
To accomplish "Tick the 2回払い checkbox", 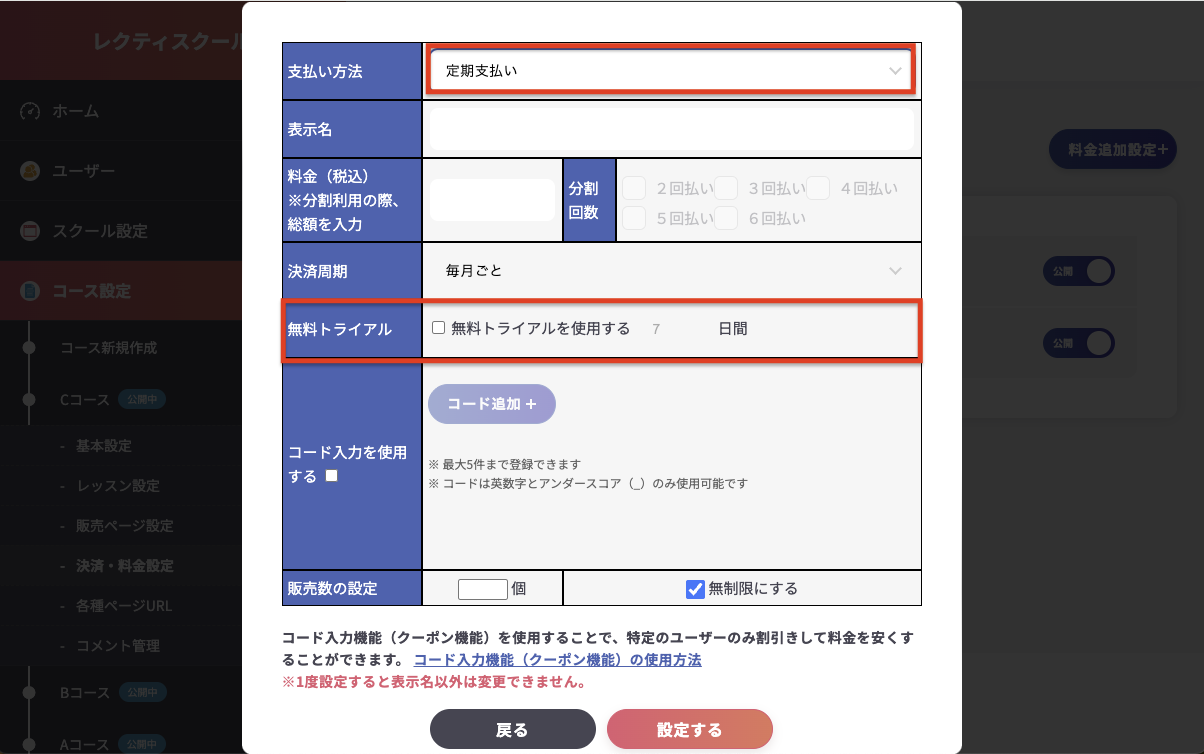I will [x=634, y=188].
